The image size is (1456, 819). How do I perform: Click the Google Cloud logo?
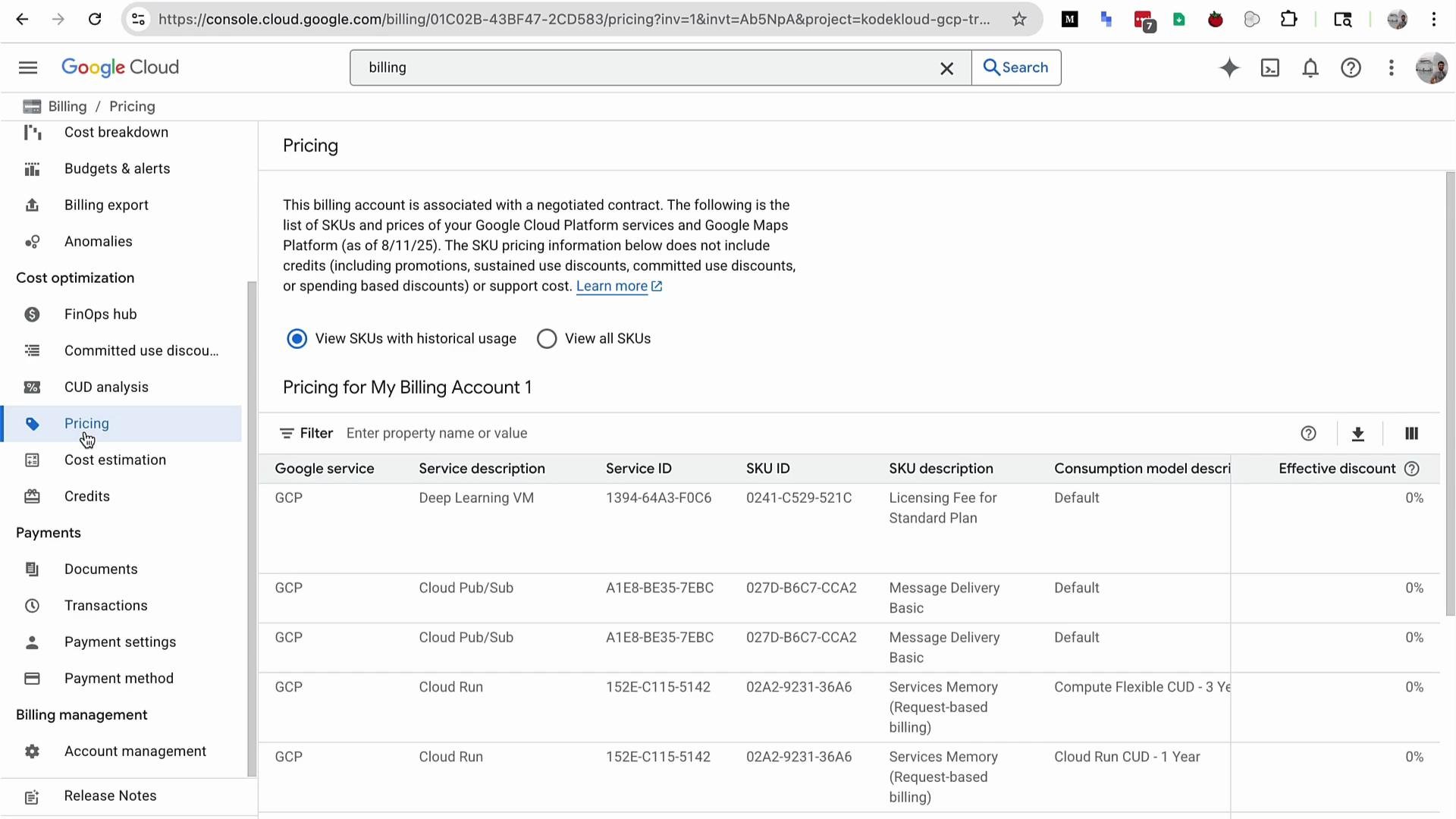(x=120, y=67)
